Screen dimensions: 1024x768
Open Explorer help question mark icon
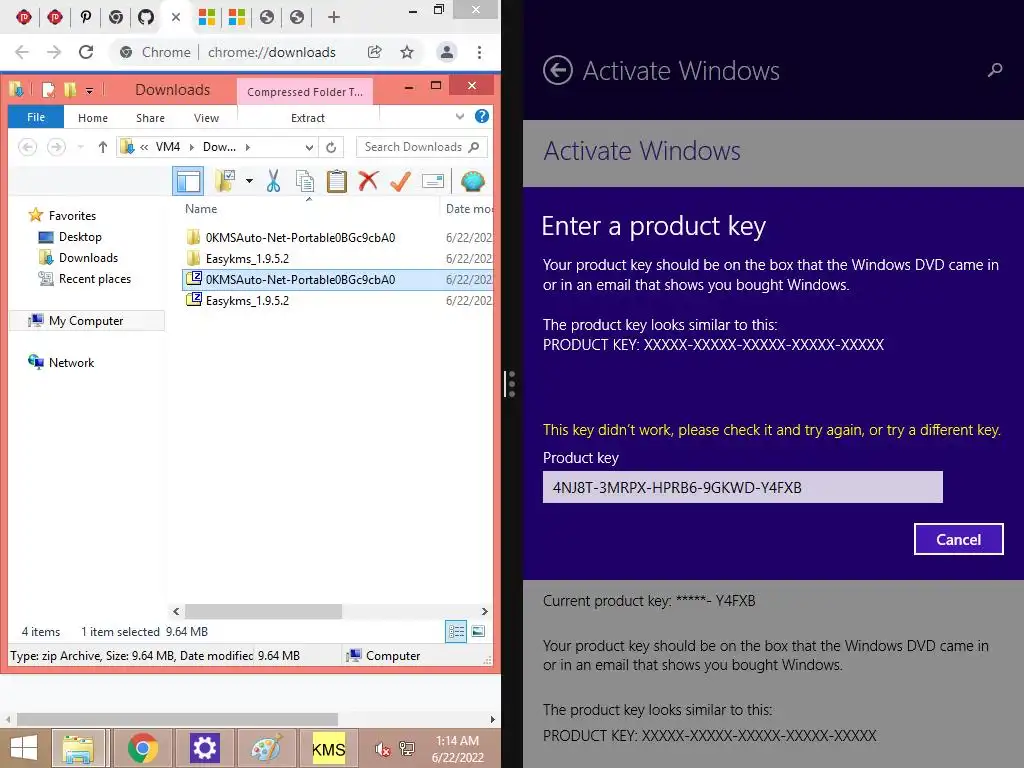[x=482, y=116]
